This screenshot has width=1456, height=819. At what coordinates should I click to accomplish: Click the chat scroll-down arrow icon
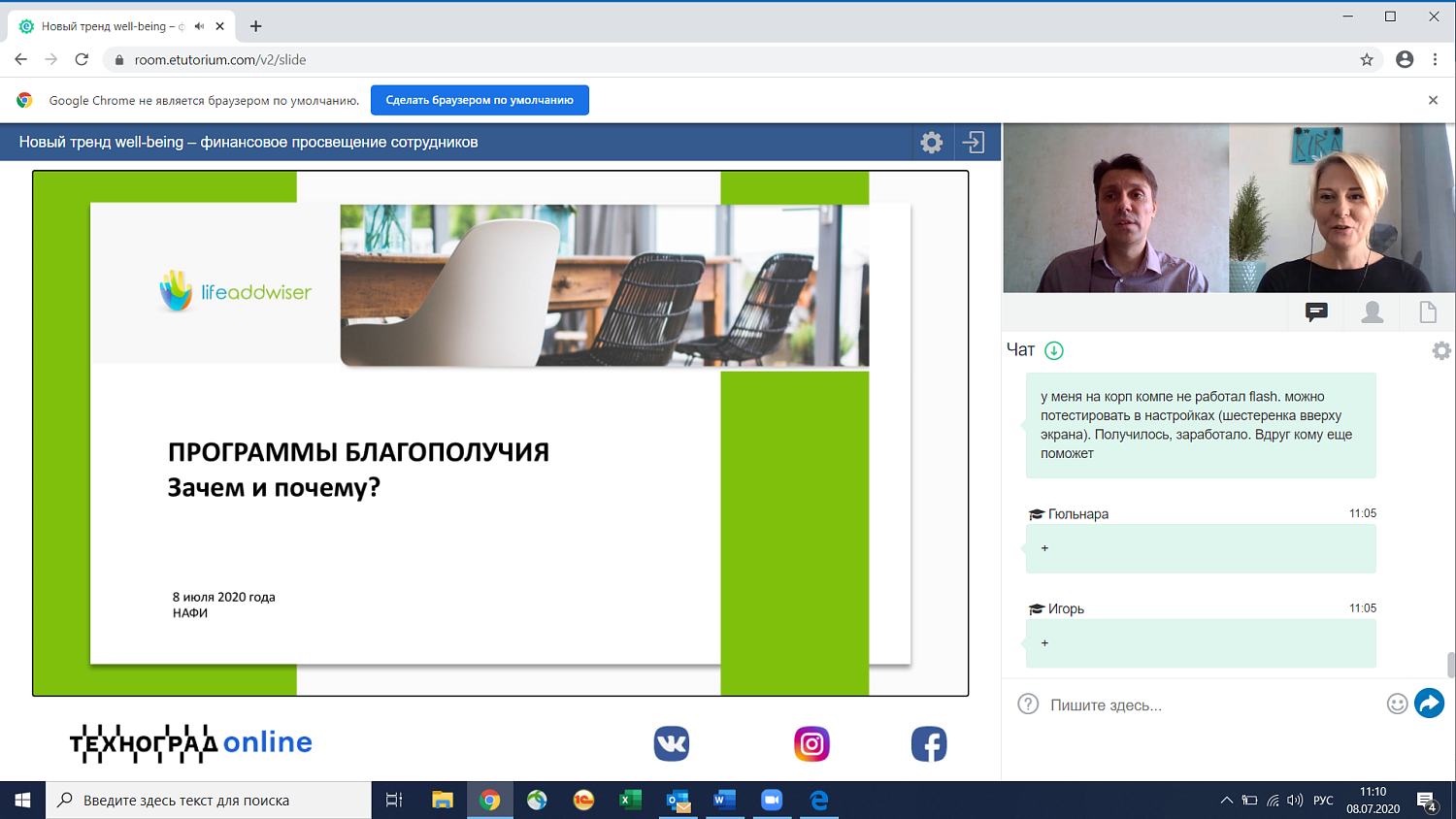point(1054,350)
